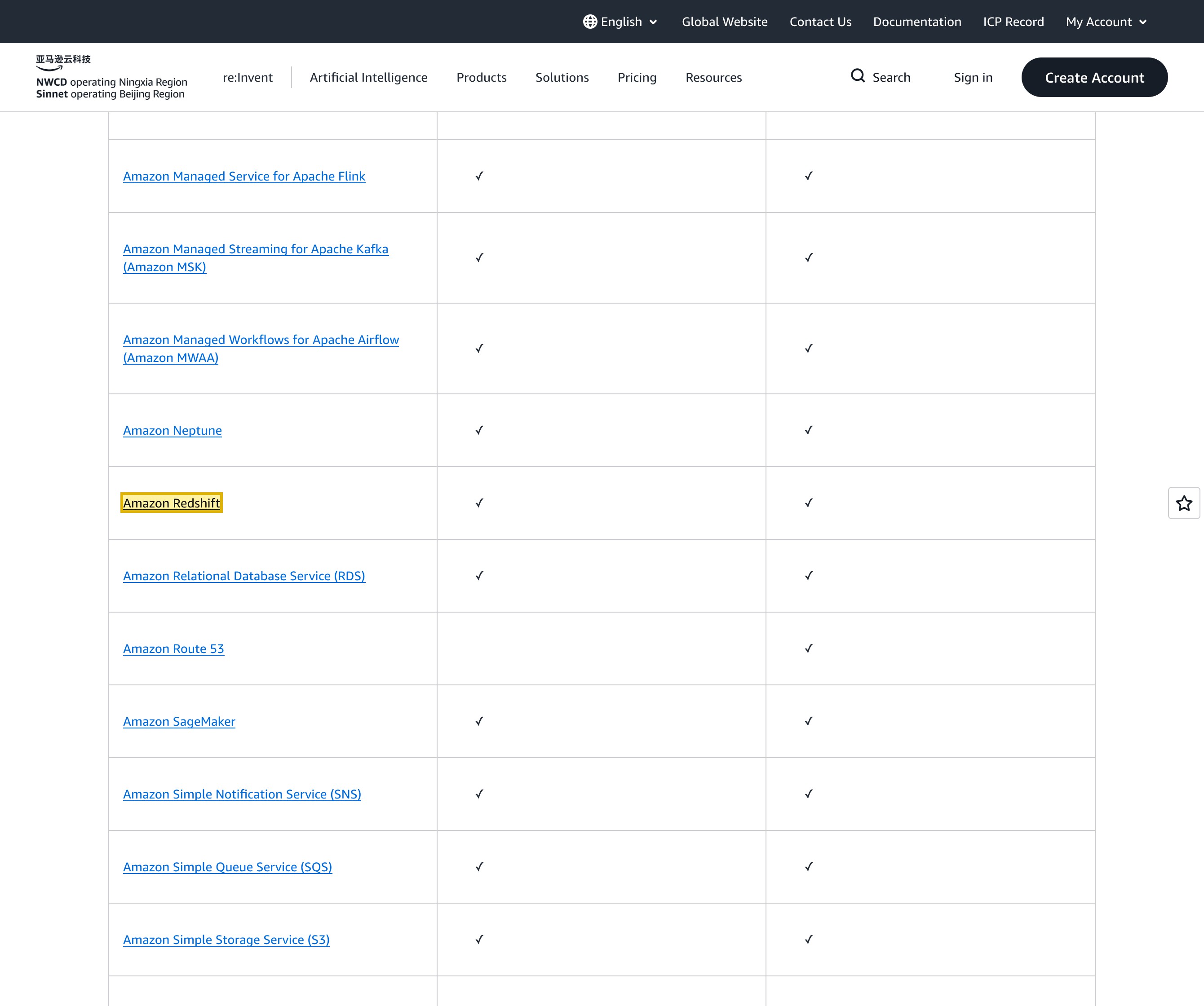Open the Pricing menu
1204x1006 pixels.
point(637,77)
